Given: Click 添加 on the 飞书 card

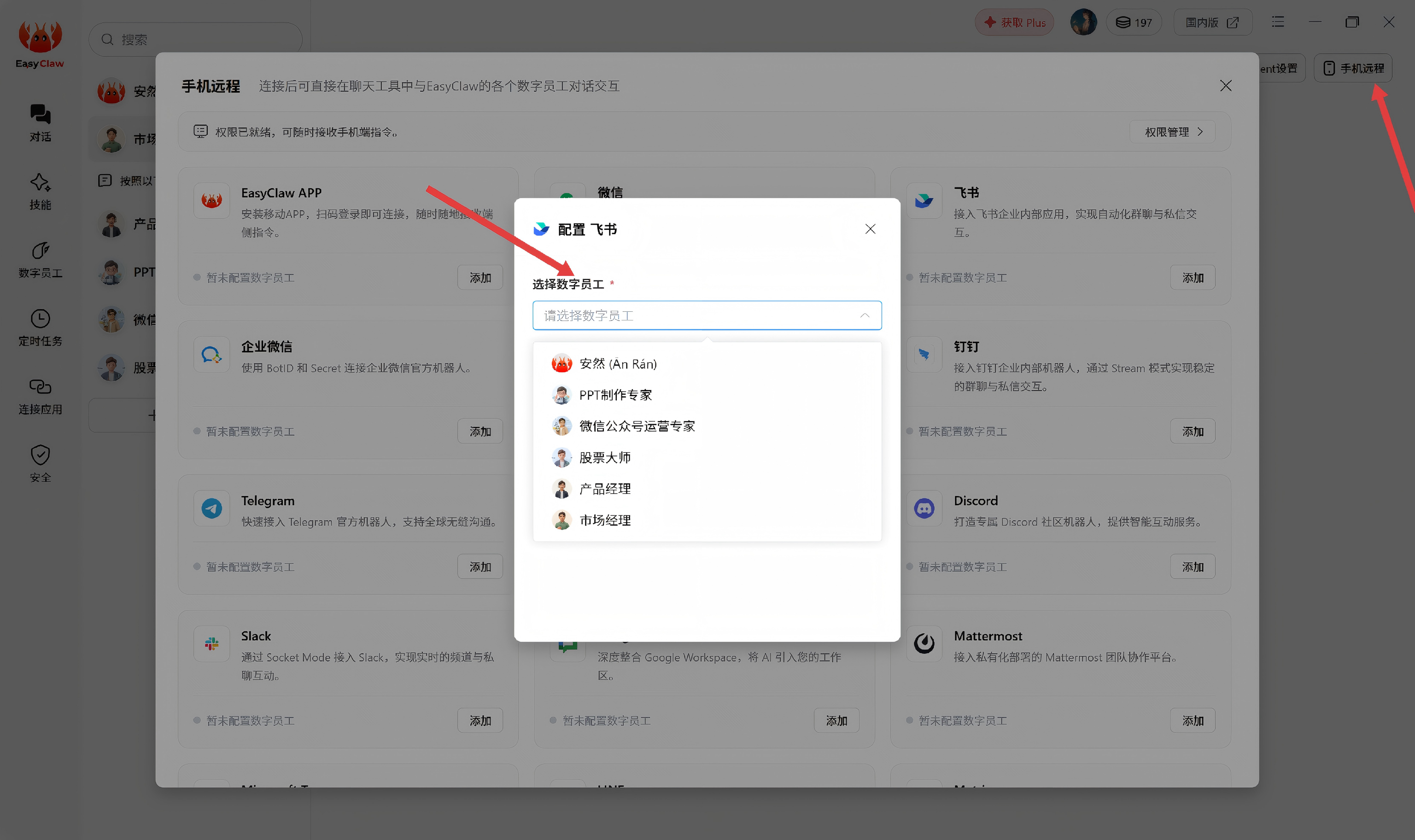Looking at the screenshot, I should (x=1193, y=277).
